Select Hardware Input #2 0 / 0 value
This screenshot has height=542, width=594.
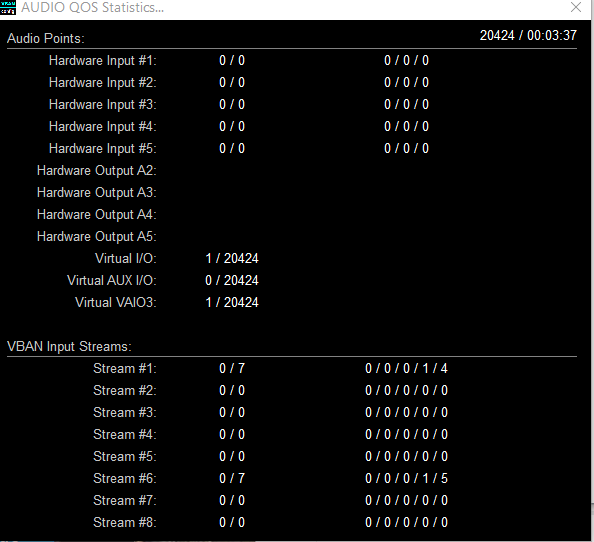(232, 83)
